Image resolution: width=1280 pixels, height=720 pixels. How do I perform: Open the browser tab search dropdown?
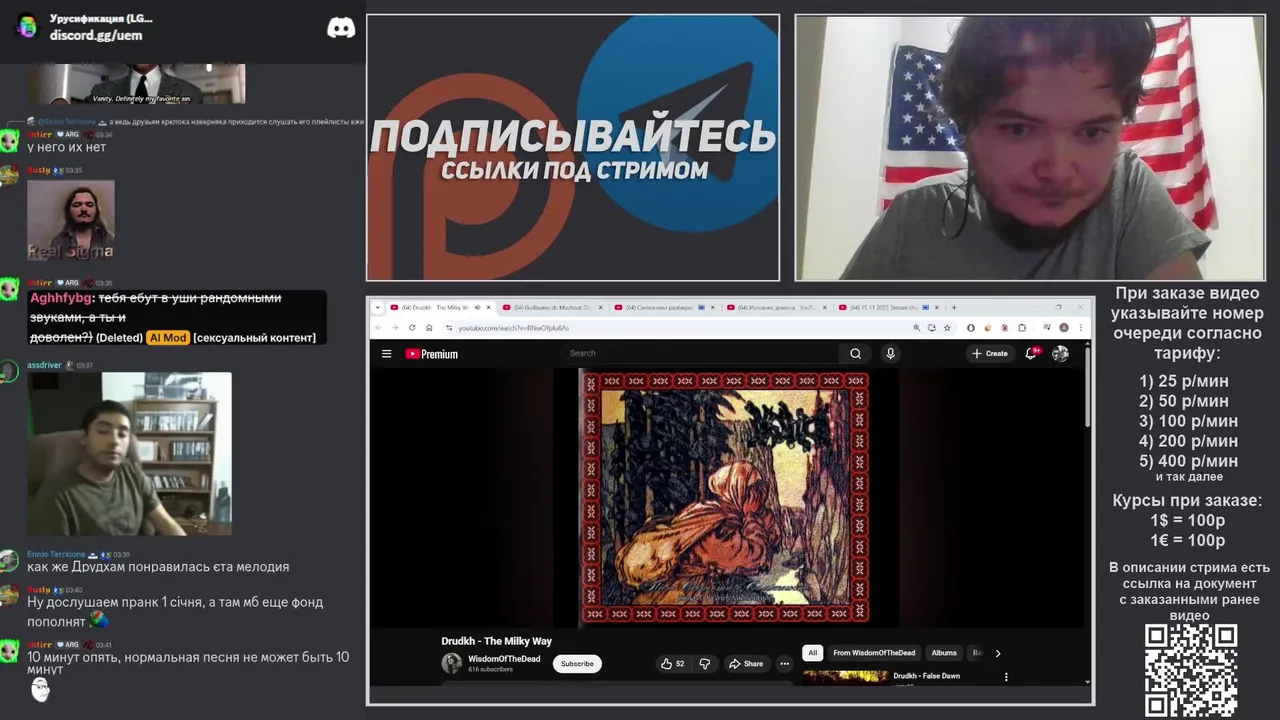[x=378, y=307]
